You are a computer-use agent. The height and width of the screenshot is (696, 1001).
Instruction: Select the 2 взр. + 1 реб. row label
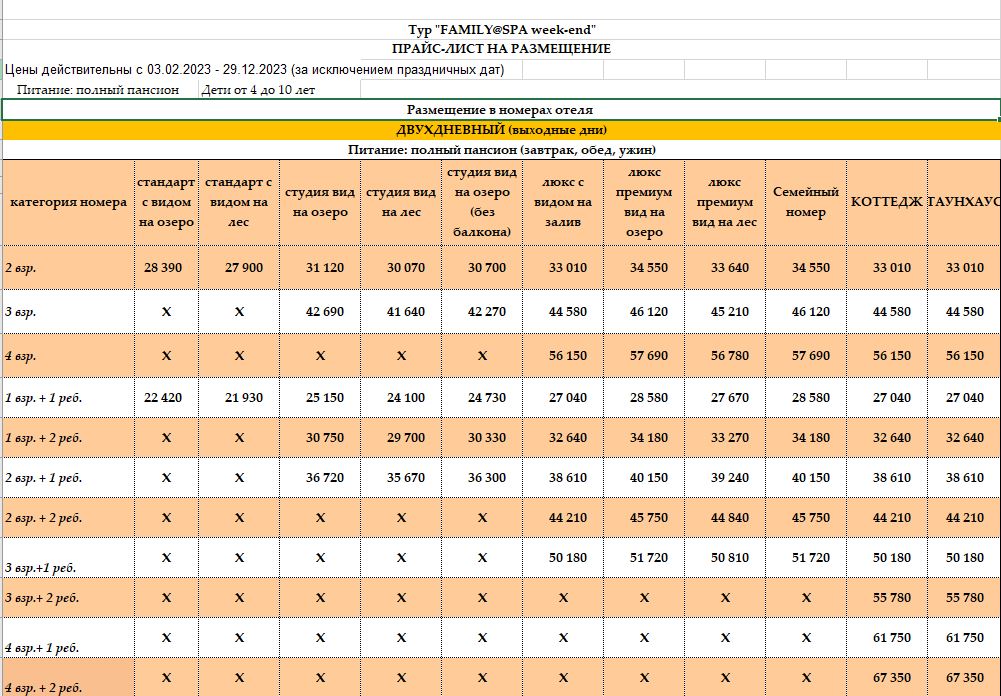pos(68,478)
